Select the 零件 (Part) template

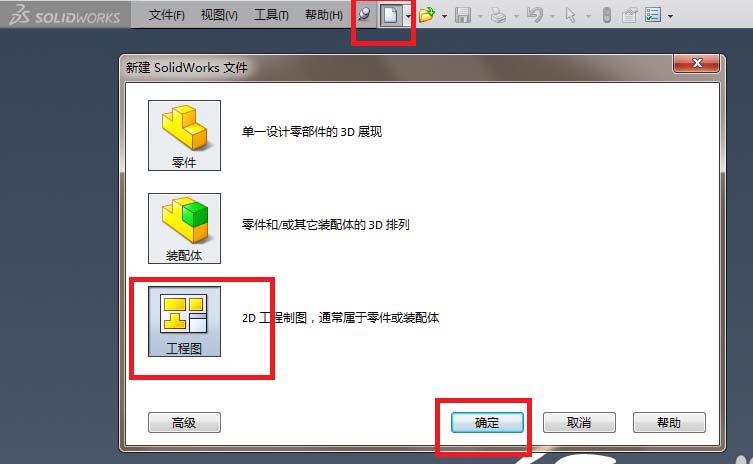coord(184,135)
